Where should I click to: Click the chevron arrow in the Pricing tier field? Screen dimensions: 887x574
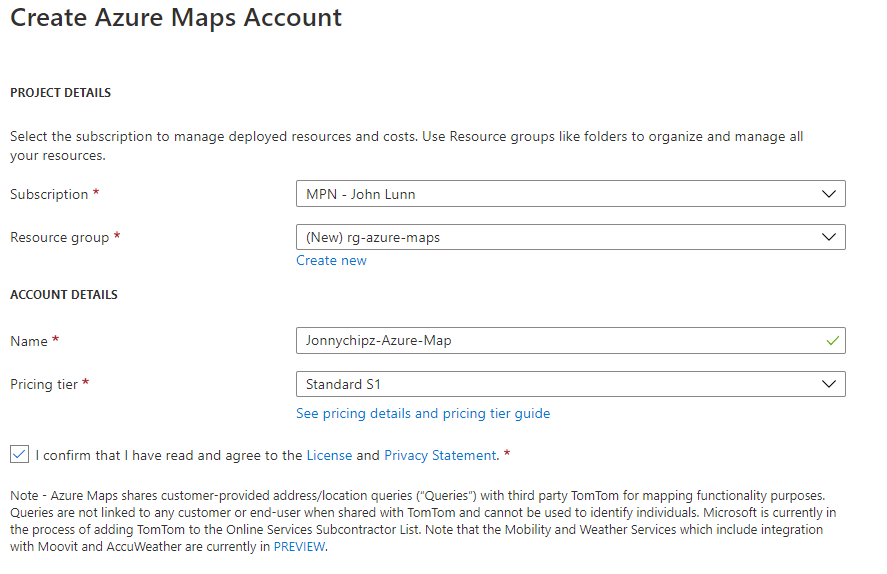[828, 384]
